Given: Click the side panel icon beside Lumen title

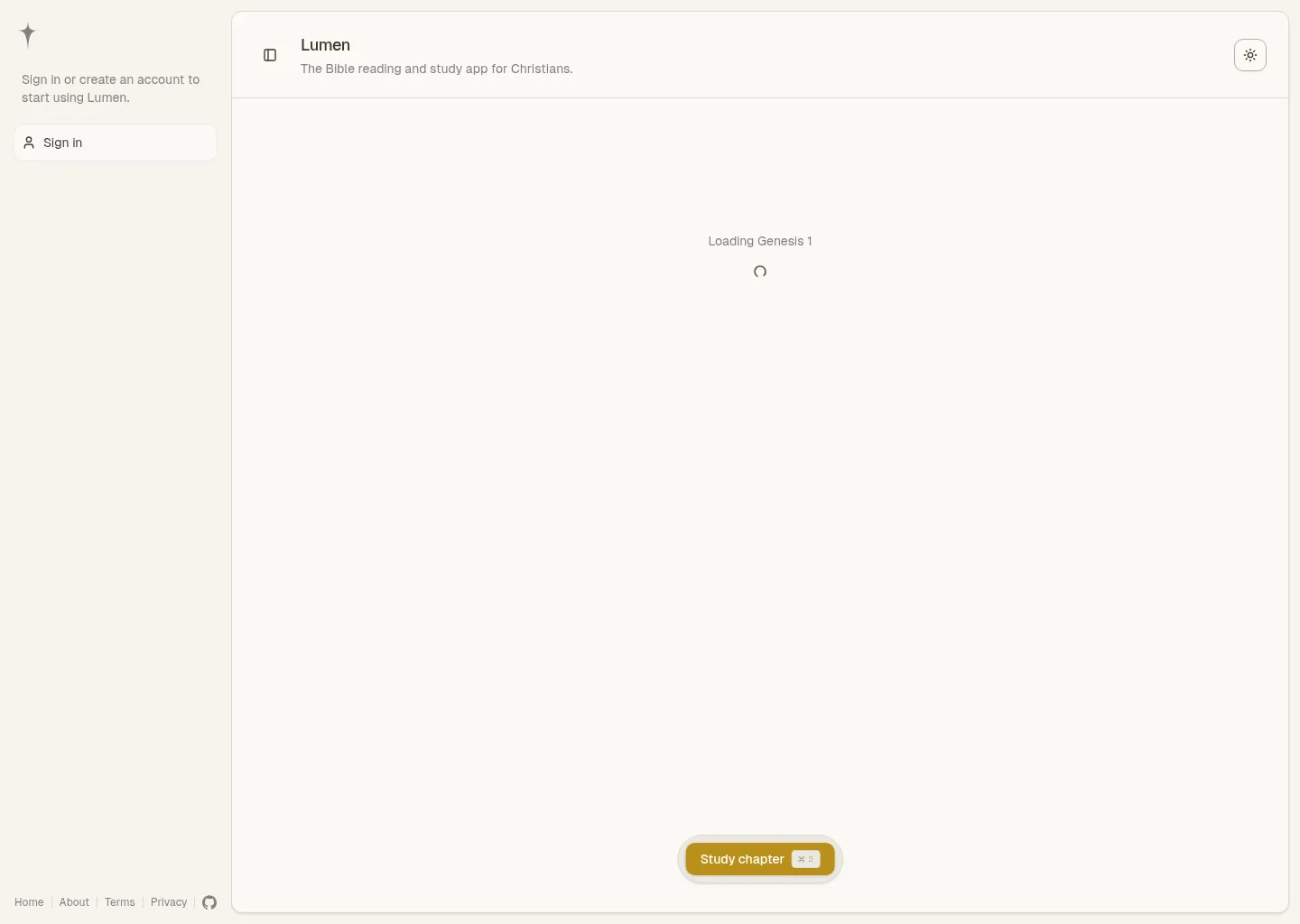Looking at the screenshot, I should [x=270, y=55].
